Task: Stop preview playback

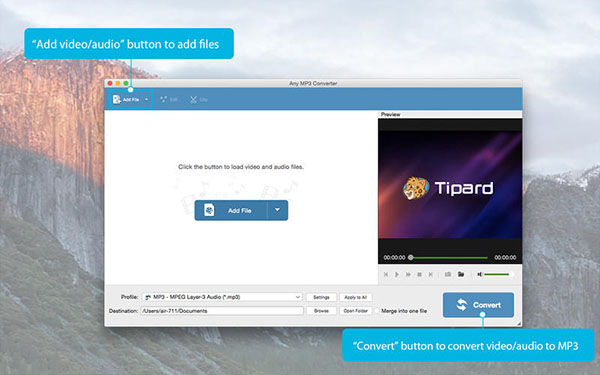Action: coord(419,274)
